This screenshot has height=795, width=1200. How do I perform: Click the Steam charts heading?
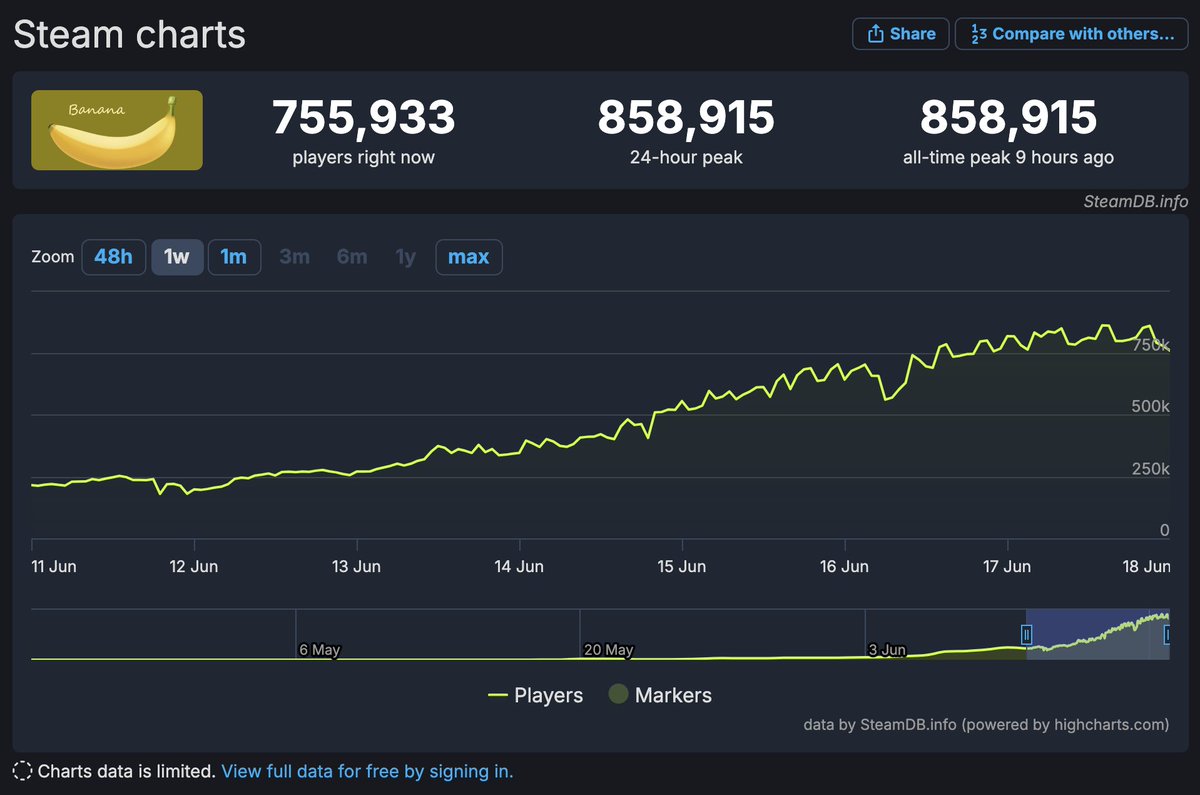tap(129, 34)
